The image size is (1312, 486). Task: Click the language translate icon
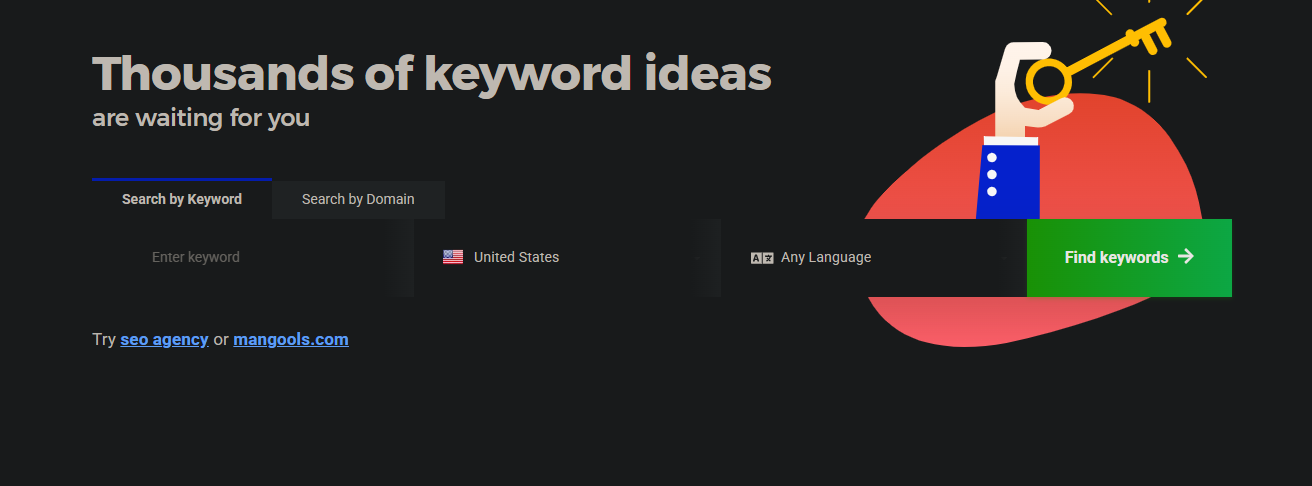(x=762, y=258)
